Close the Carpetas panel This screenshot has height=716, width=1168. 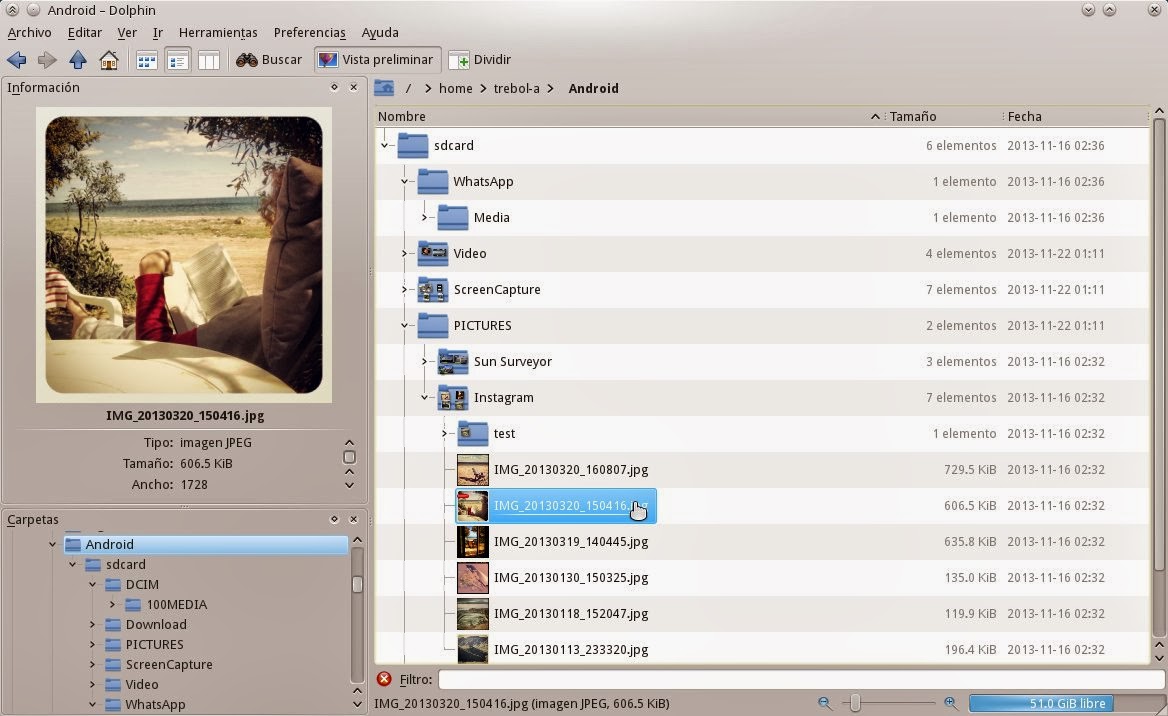354,519
